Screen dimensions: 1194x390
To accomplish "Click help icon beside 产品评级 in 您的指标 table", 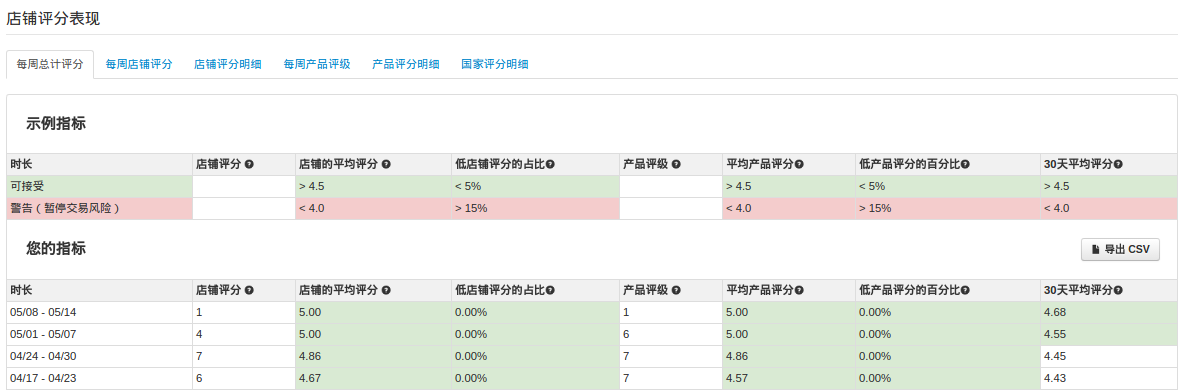I will click(676, 290).
